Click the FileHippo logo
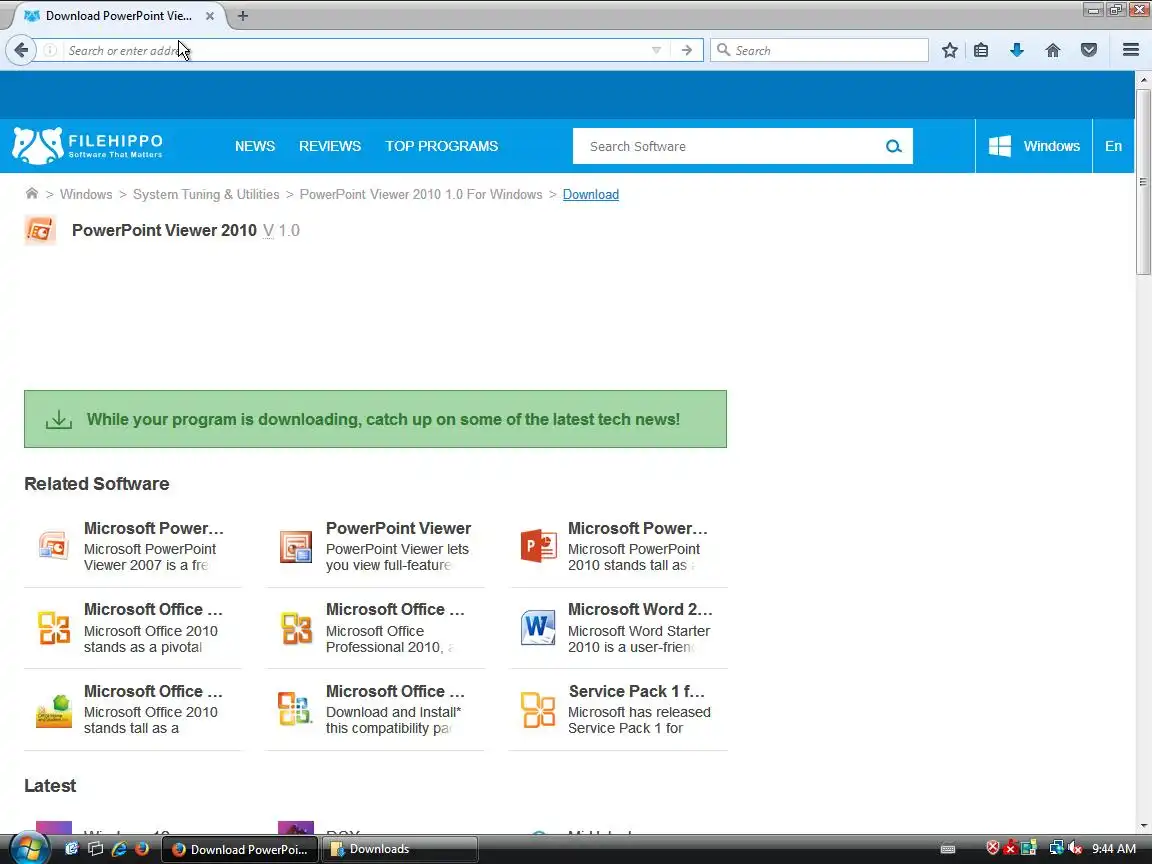The image size is (1152, 864). click(x=87, y=145)
